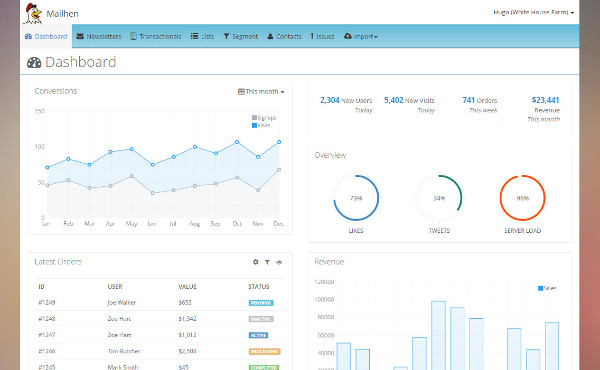Click the funnel icon beside Segment
Viewport: 600px width, 370px height.
[x=227, y=36]
